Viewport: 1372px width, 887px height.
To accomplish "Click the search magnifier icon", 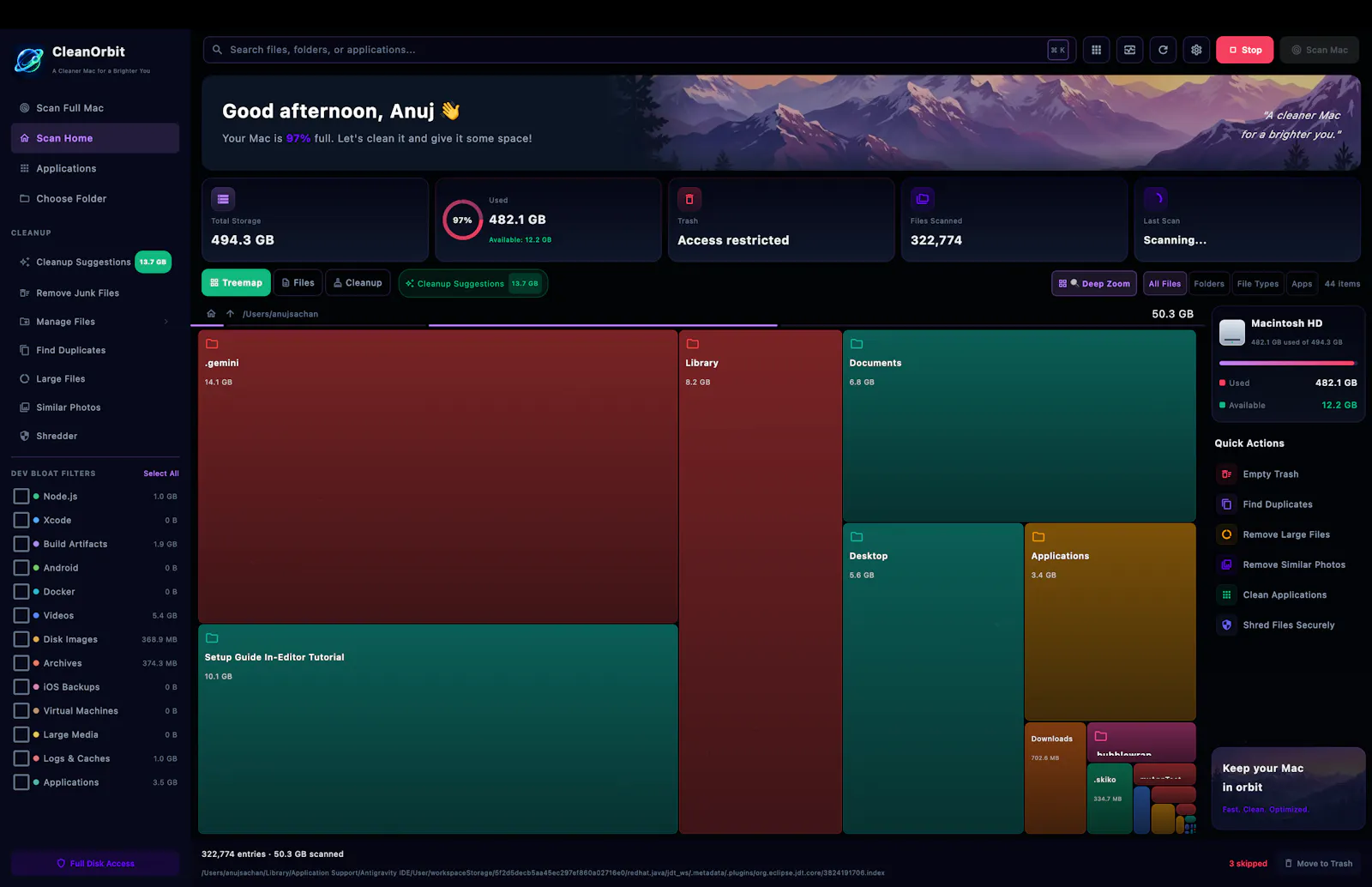I will (x=217, y=50).
